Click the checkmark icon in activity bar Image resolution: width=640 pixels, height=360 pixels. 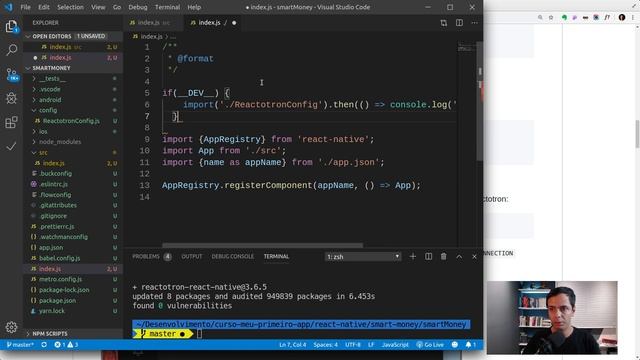point(11,146)
